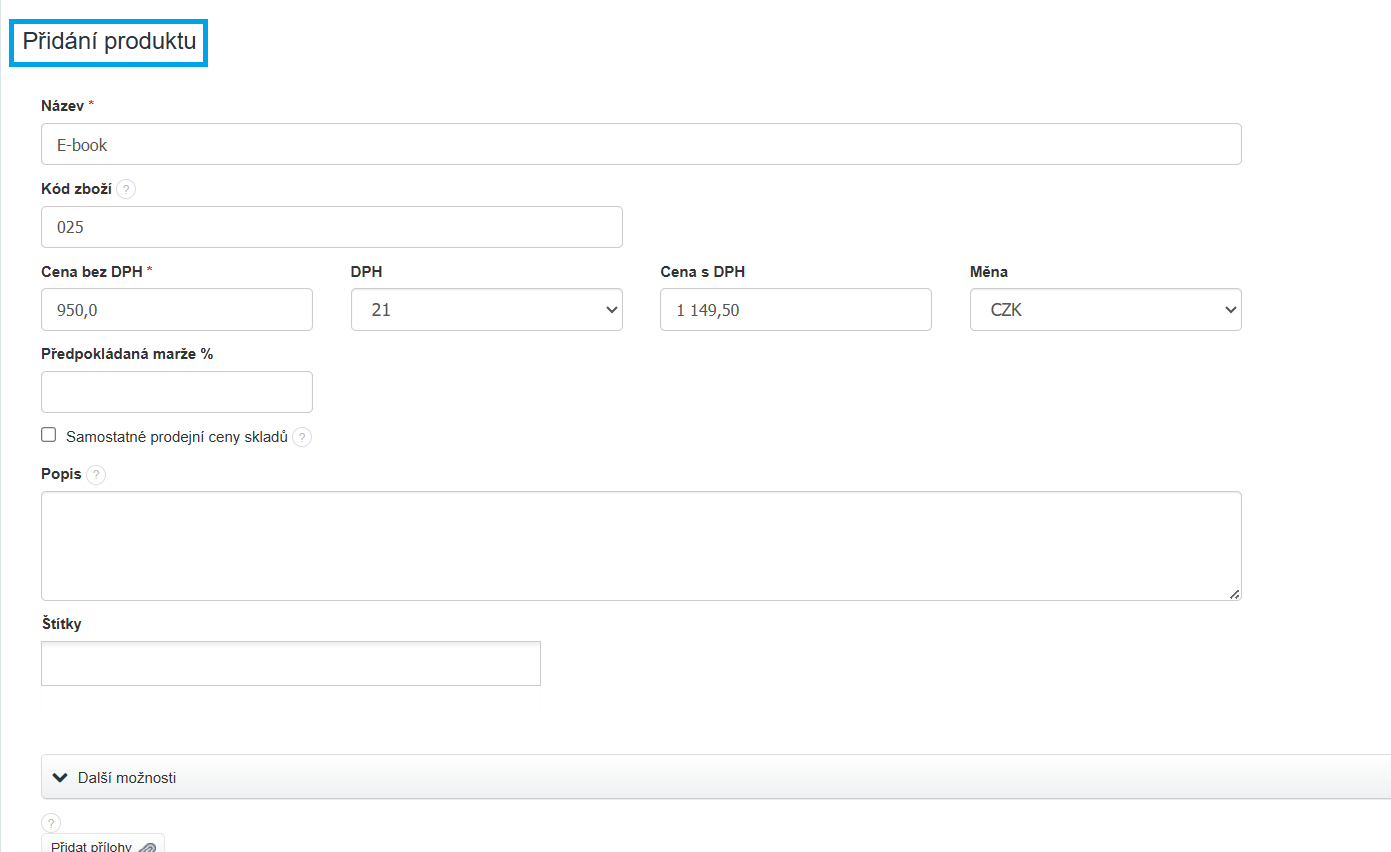This screenshot has width=1391, height=852.
Task: Show help for Samostatné prodejní ceny skladů
Action: coord(302,437)
